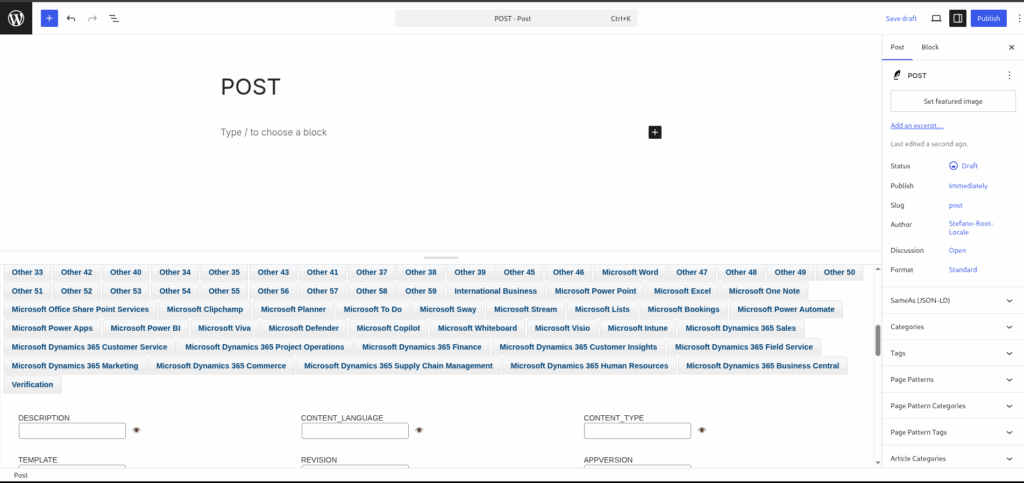Click the feather post icon beside POST

tap(897, 75)
